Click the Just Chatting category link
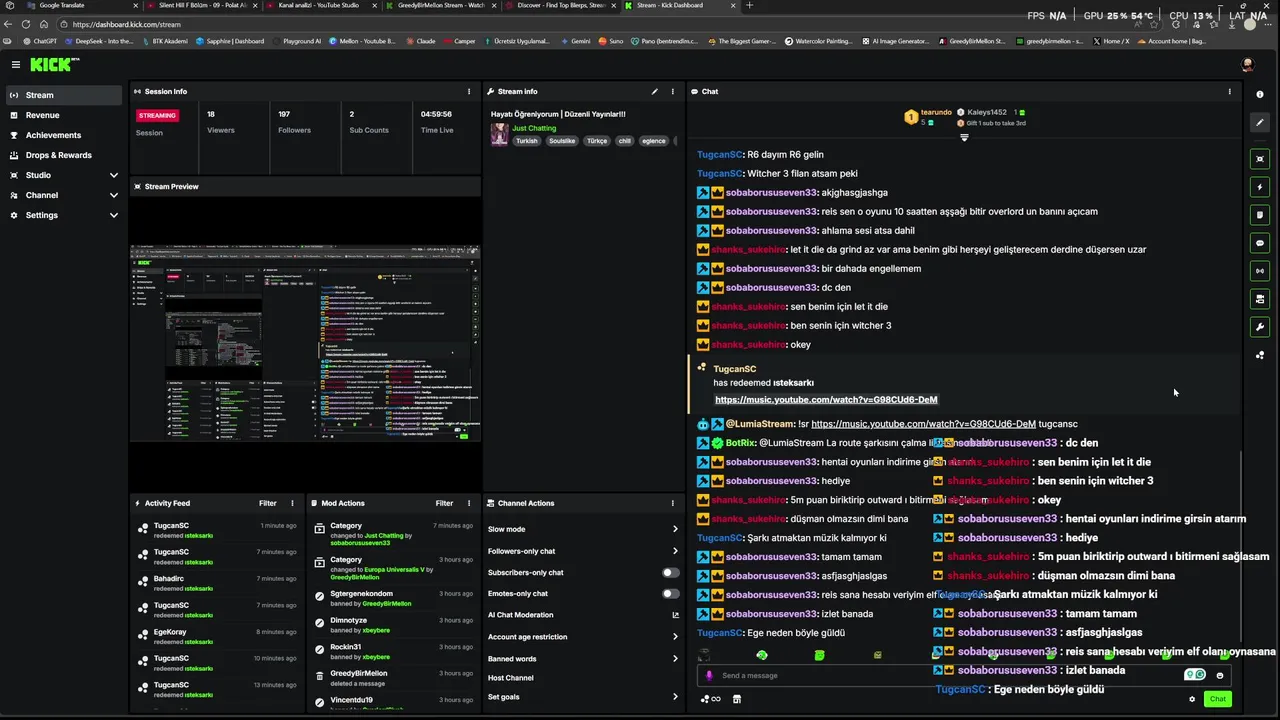 [x=534, y=128]
